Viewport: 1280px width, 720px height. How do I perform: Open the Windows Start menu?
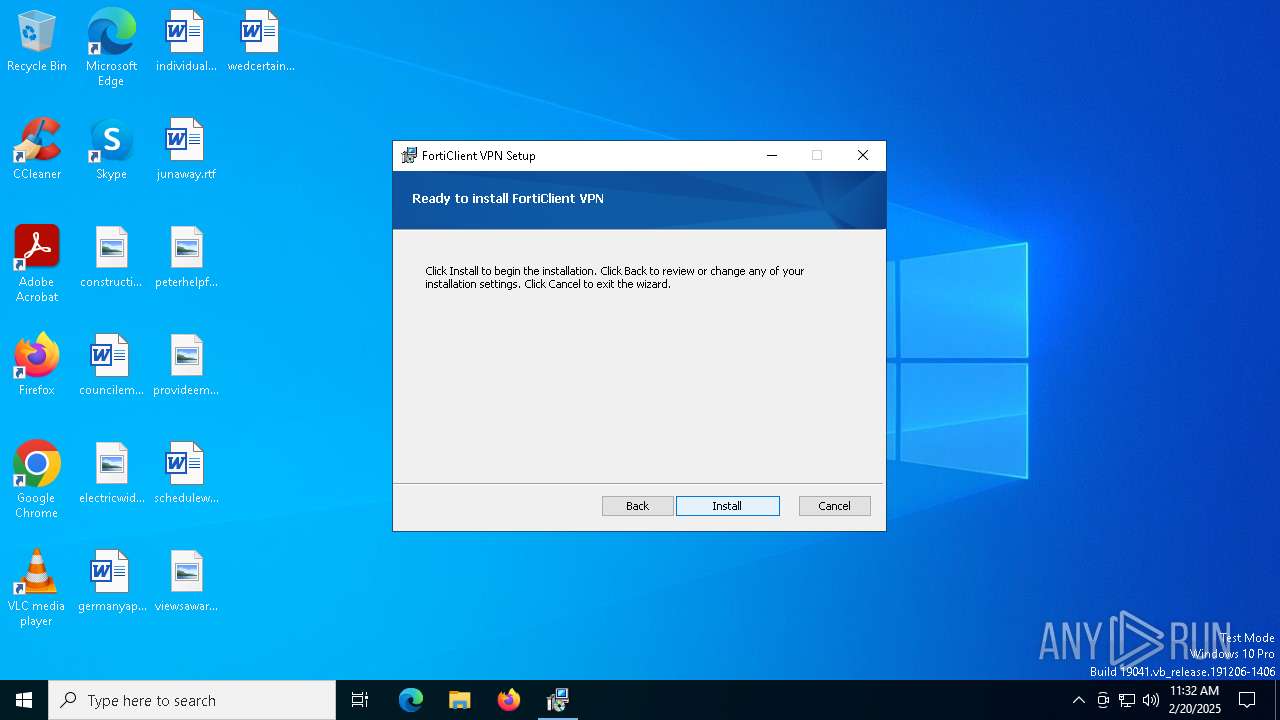click(x=24, y=700)
